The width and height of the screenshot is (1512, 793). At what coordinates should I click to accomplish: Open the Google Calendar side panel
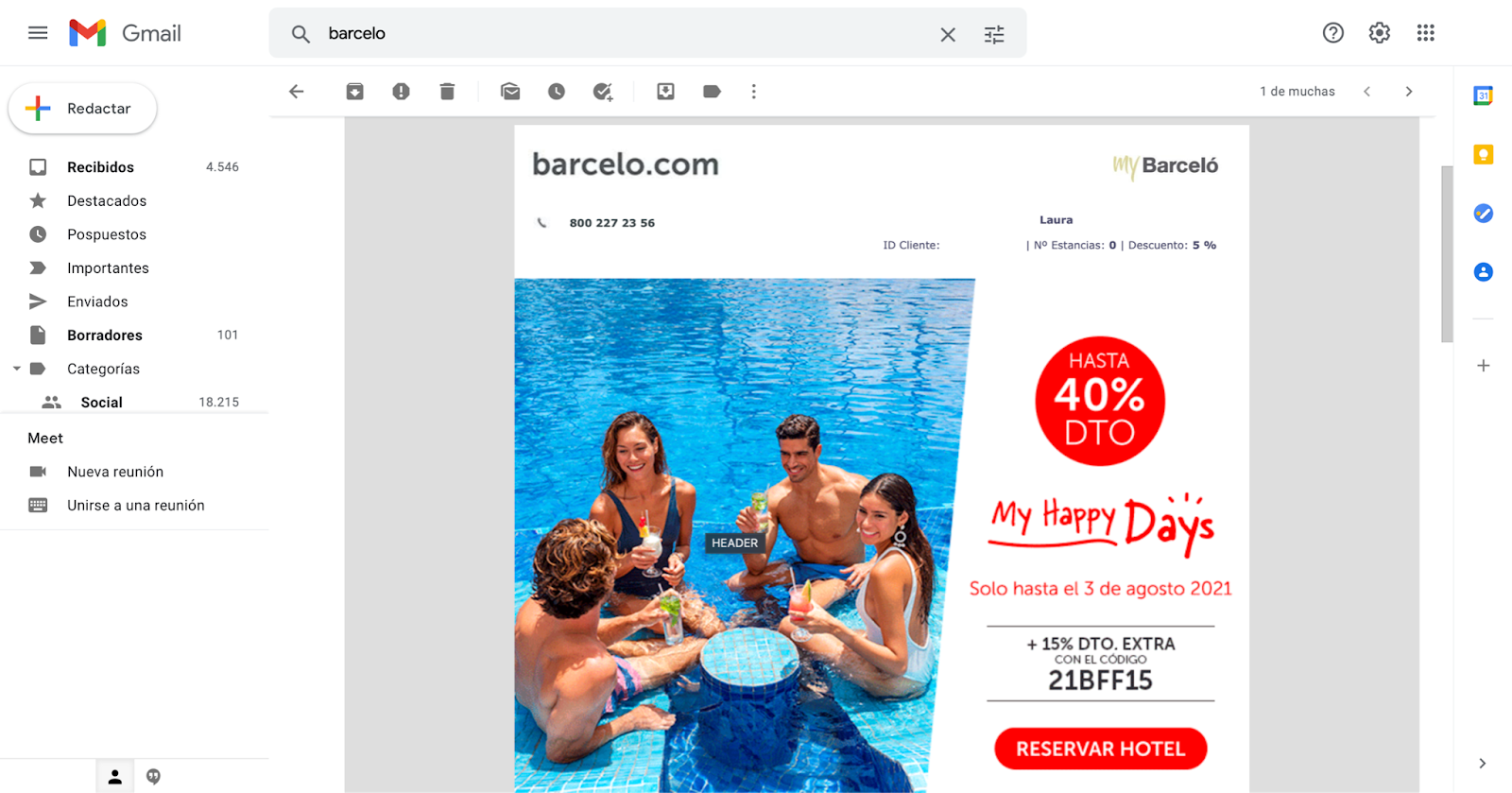(1483, 95)
